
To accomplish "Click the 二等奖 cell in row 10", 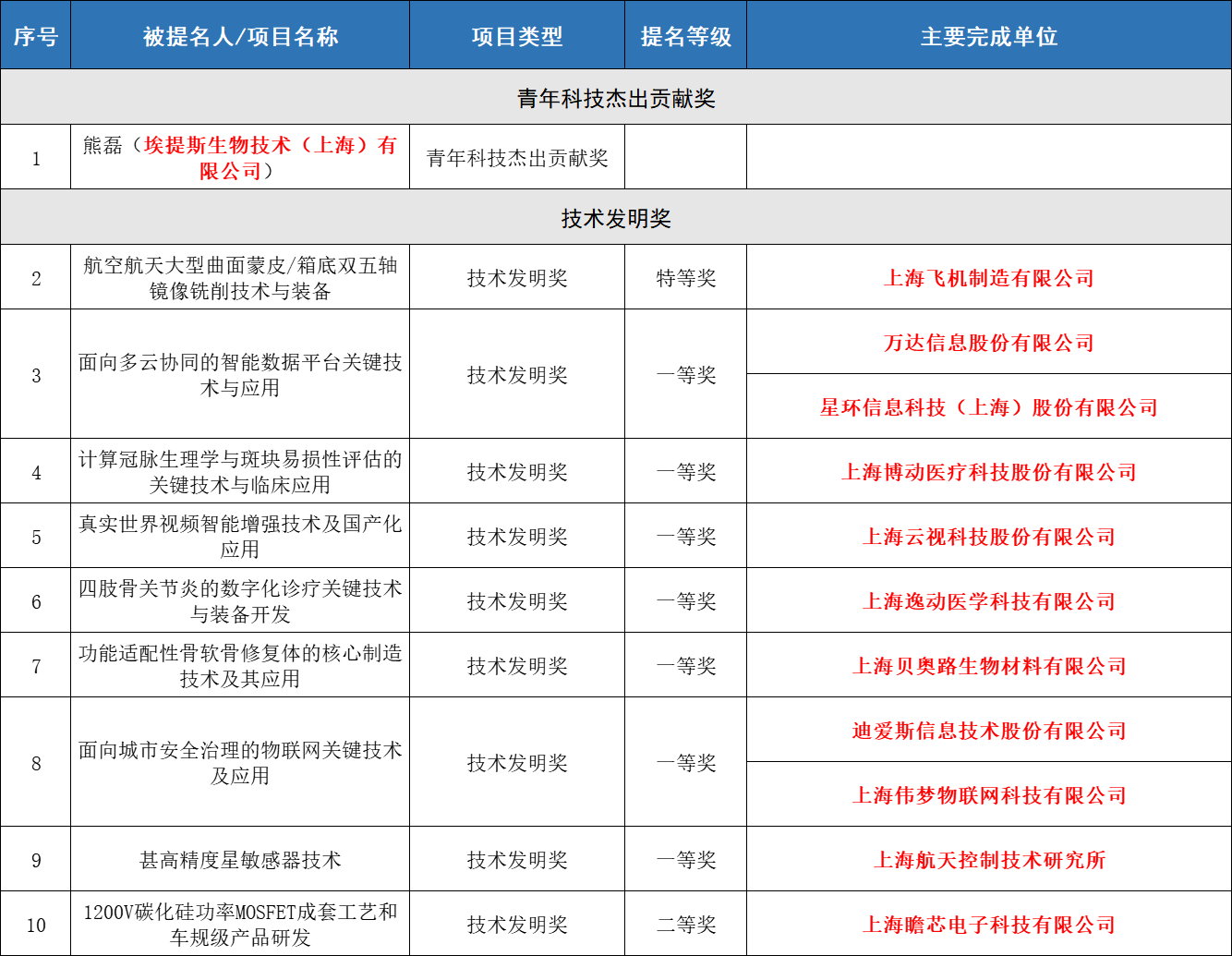I will 685,925.
